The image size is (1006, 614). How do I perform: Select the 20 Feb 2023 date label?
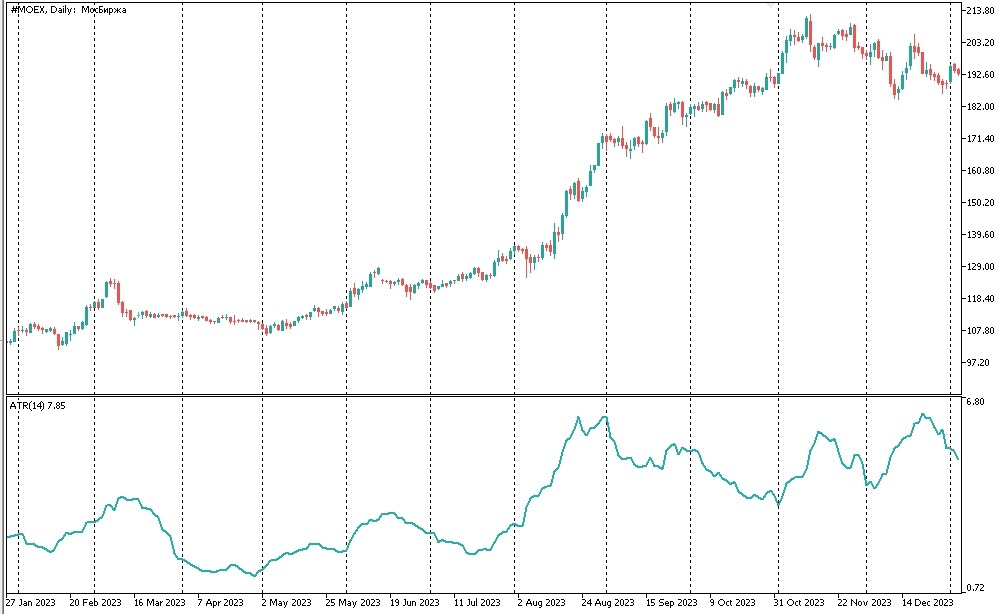pyautogui.click(x=95, y=602)
